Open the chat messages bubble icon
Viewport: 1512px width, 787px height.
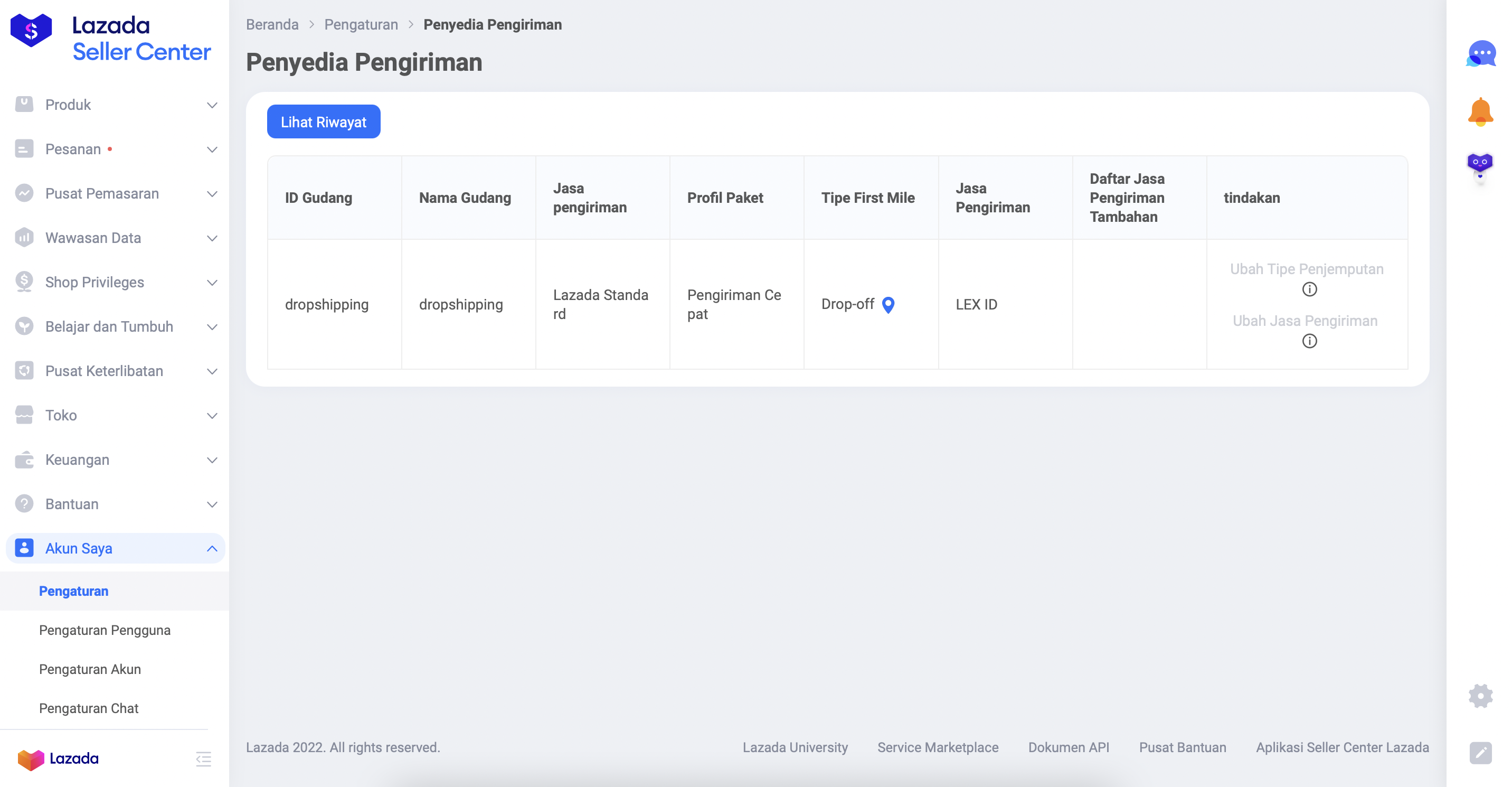pyautogui.click(x=1480, y=54)
